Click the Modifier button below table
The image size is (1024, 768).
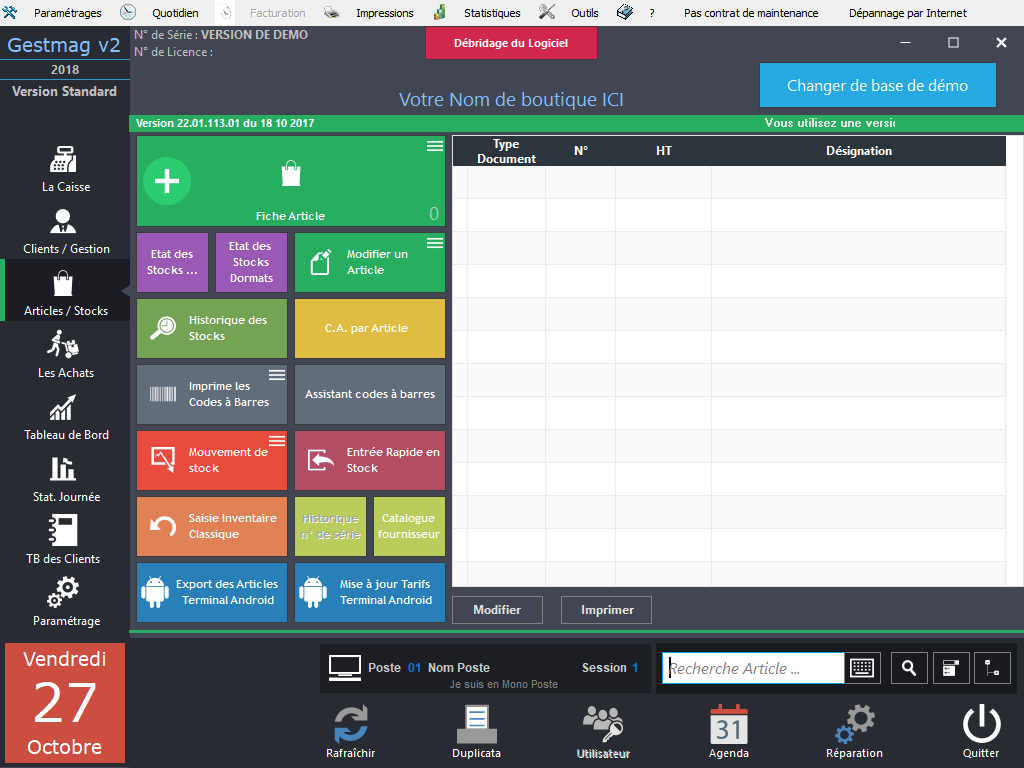click(497, 609)
